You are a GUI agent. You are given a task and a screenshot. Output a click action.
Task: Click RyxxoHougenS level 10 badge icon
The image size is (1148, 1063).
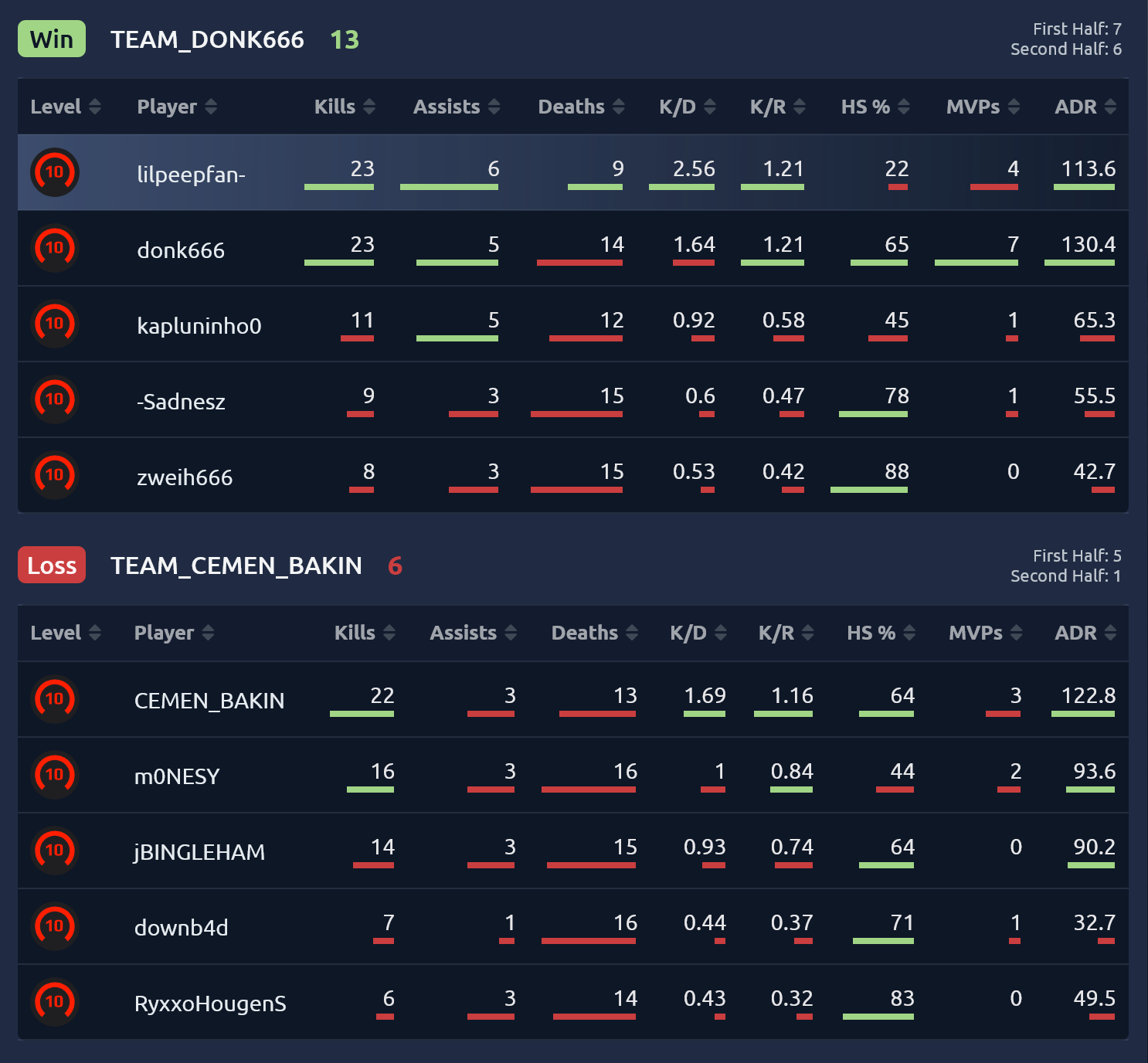point(55,1002)
